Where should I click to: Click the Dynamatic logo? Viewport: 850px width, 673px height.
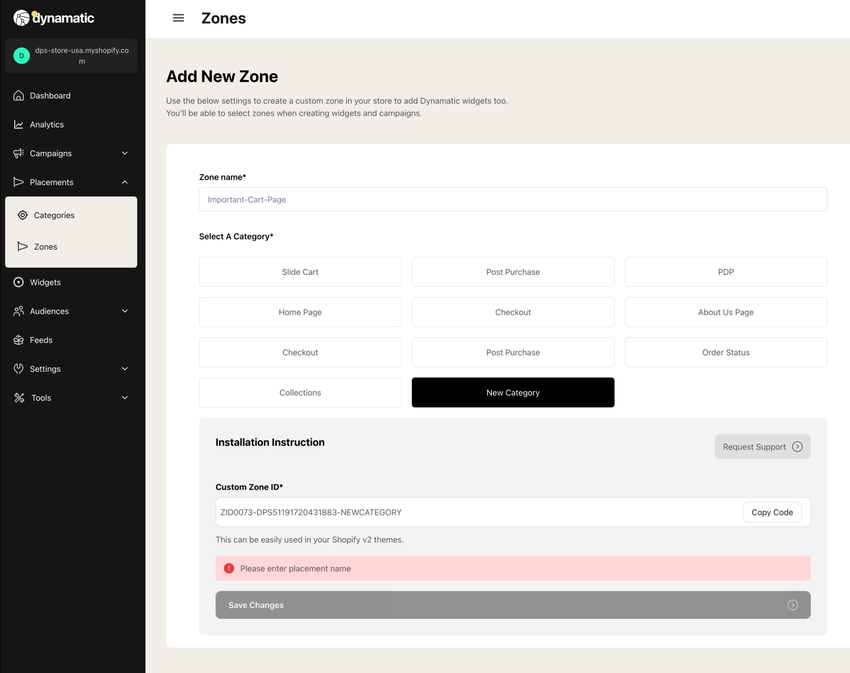pyautogui.click(x=54, y=18)
